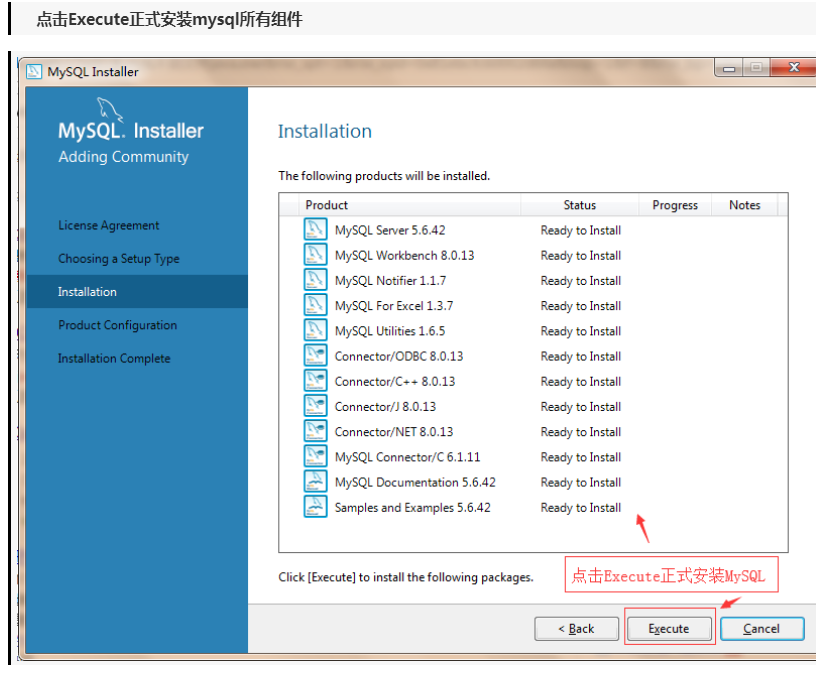Click the MySQL Installer title bar icon
The height and width of the screenshot is (678, 816).
point(34,72)
